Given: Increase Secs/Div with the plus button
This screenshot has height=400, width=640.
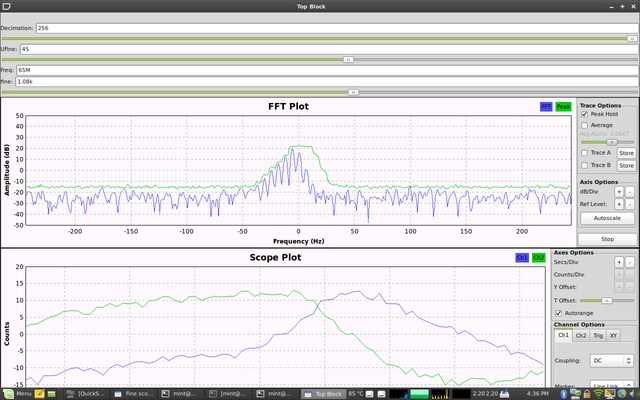Looking at the screenshot, I should (x=618, y=261).
